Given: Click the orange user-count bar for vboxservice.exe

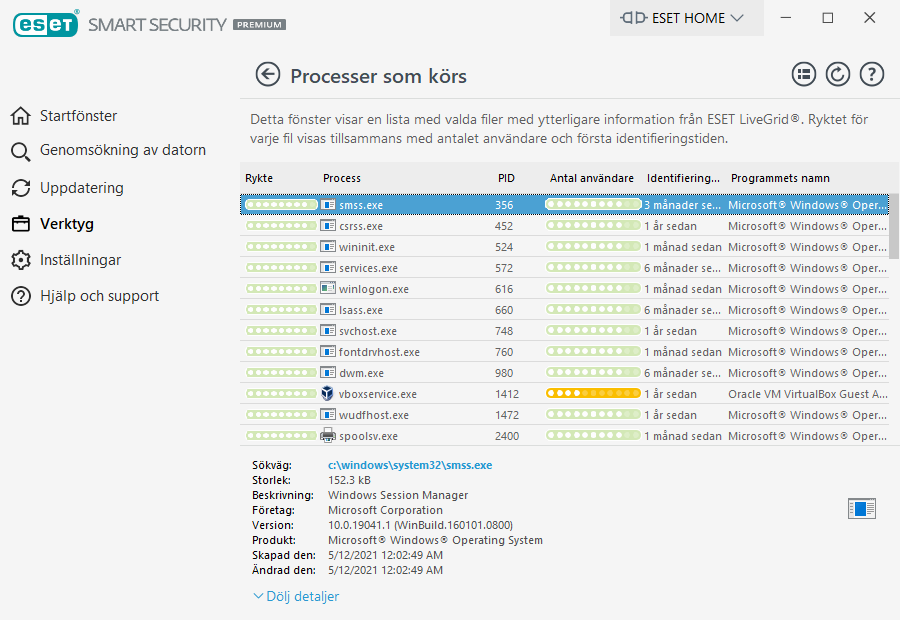Looking at the screenshot, I should (593, 394).
